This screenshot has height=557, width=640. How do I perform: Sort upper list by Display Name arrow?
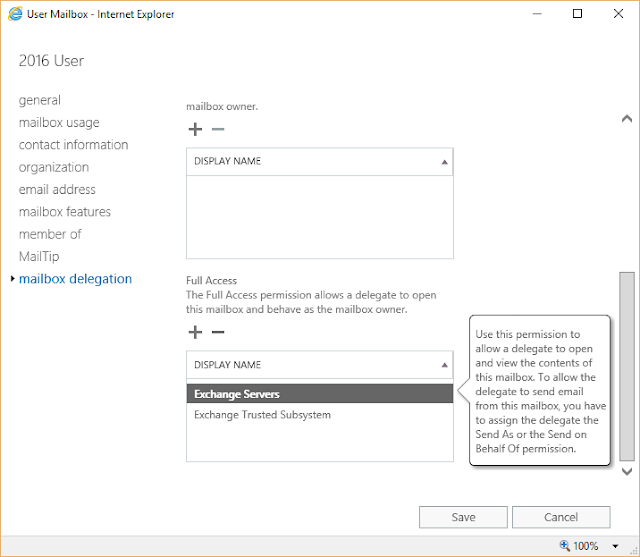(x=444, y=162)
